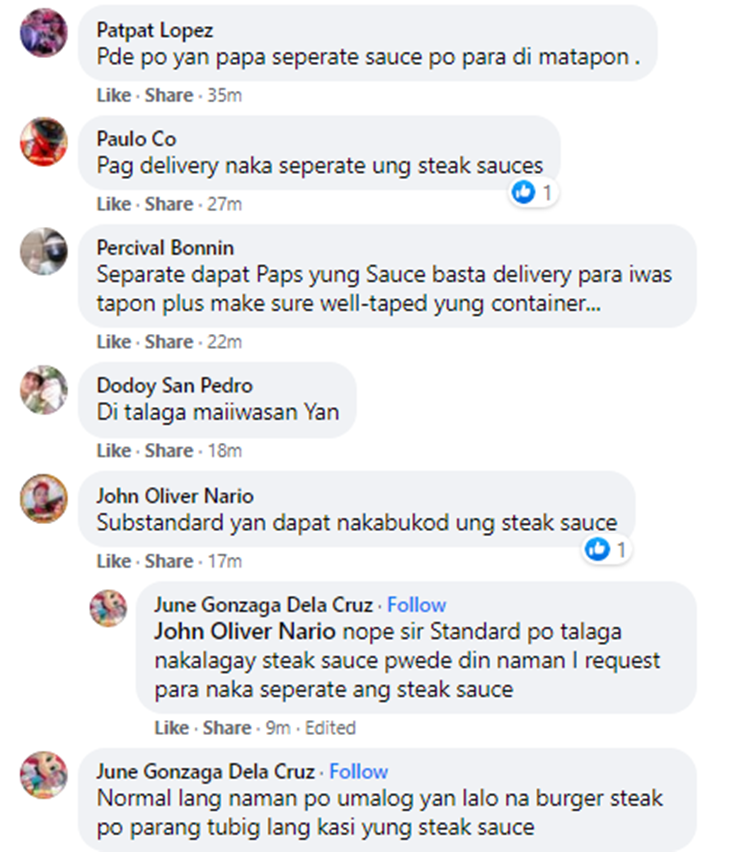This screenshot has height=852, width=750.
Task: Open the Percival Bonnin name link
Action: [x=165, y=248]
